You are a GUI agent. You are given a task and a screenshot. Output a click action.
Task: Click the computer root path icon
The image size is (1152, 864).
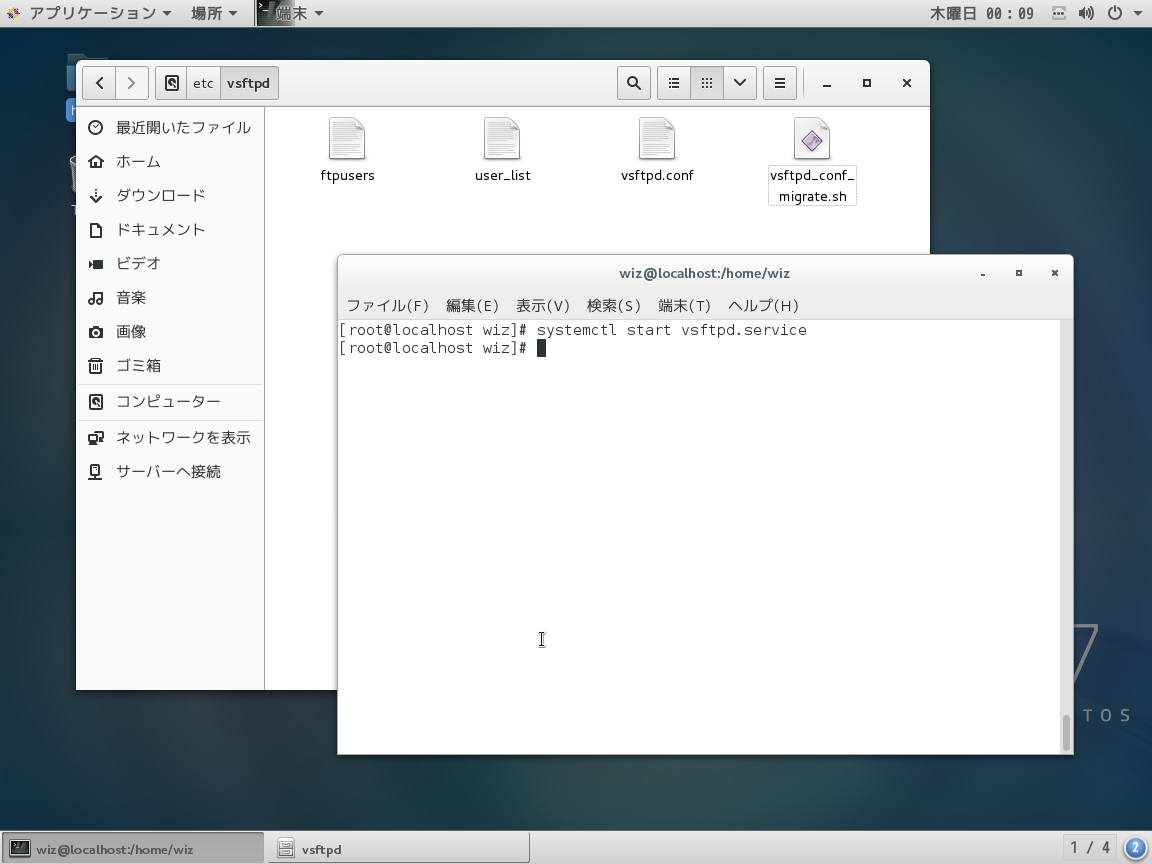171,83
